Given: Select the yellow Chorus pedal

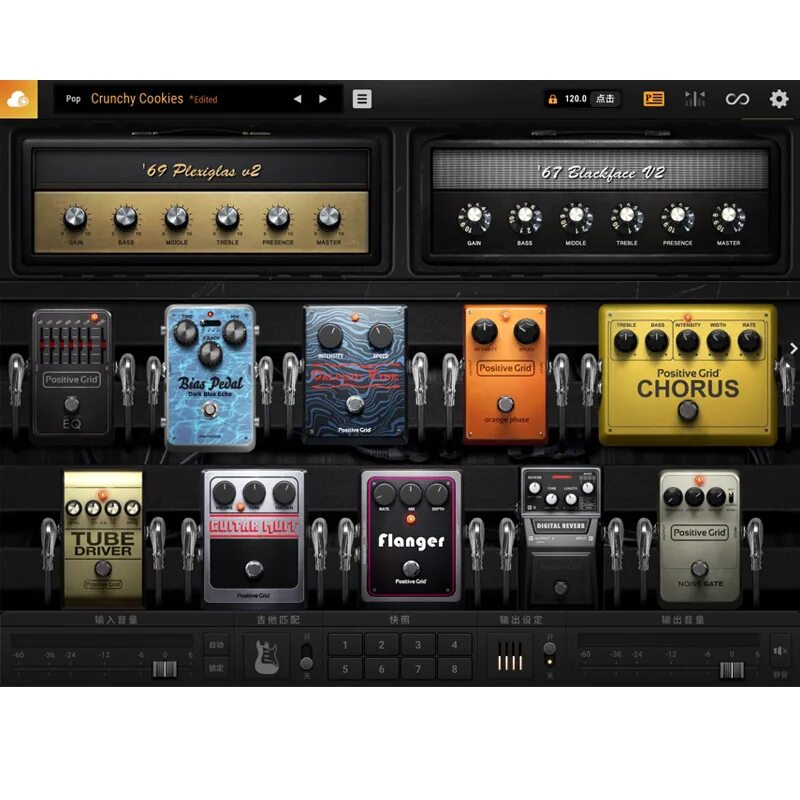Looking at the screenshot, I should [687, 374].
